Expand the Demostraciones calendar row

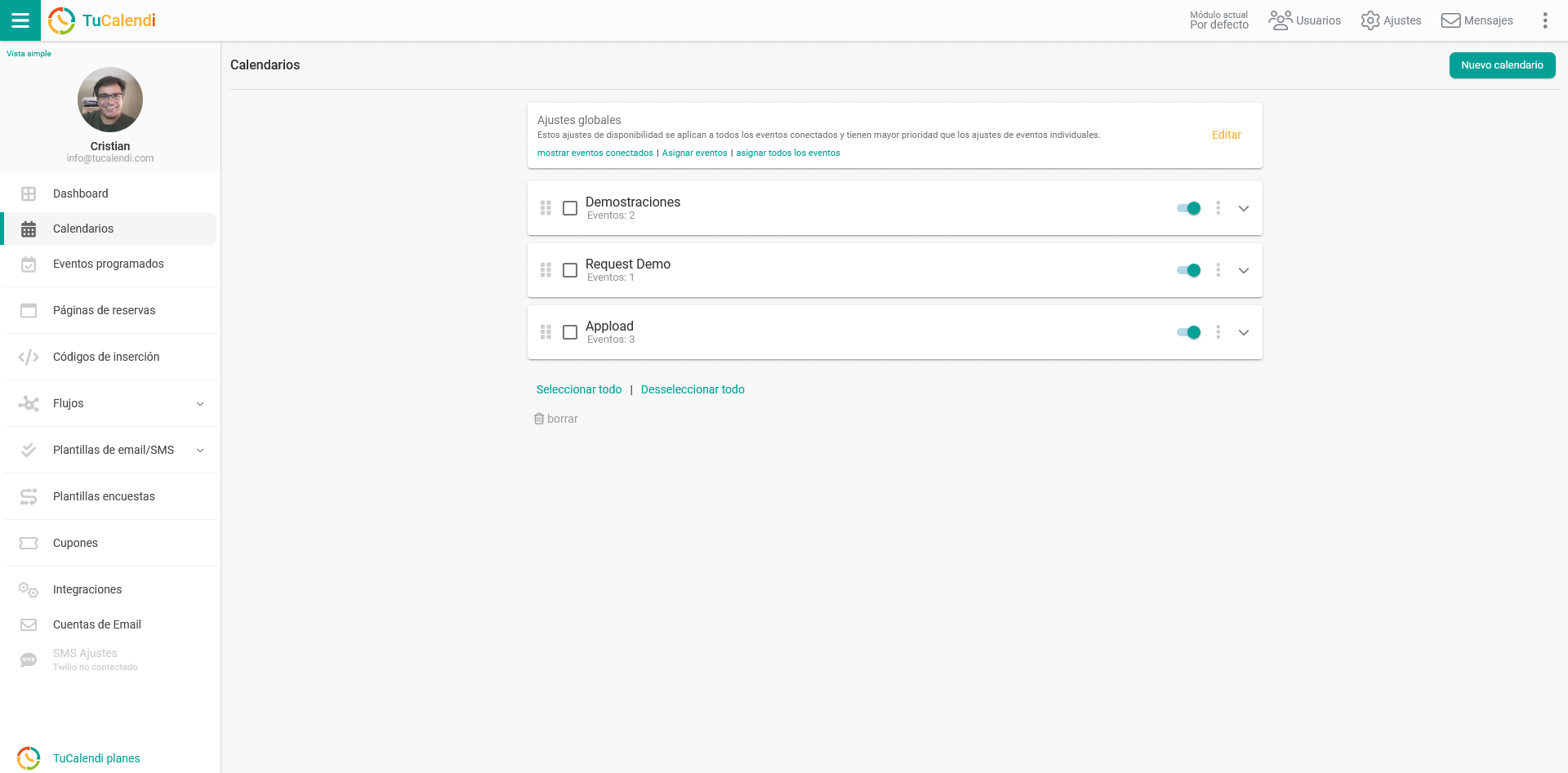pyautogui.click(x=1244, y=208)
